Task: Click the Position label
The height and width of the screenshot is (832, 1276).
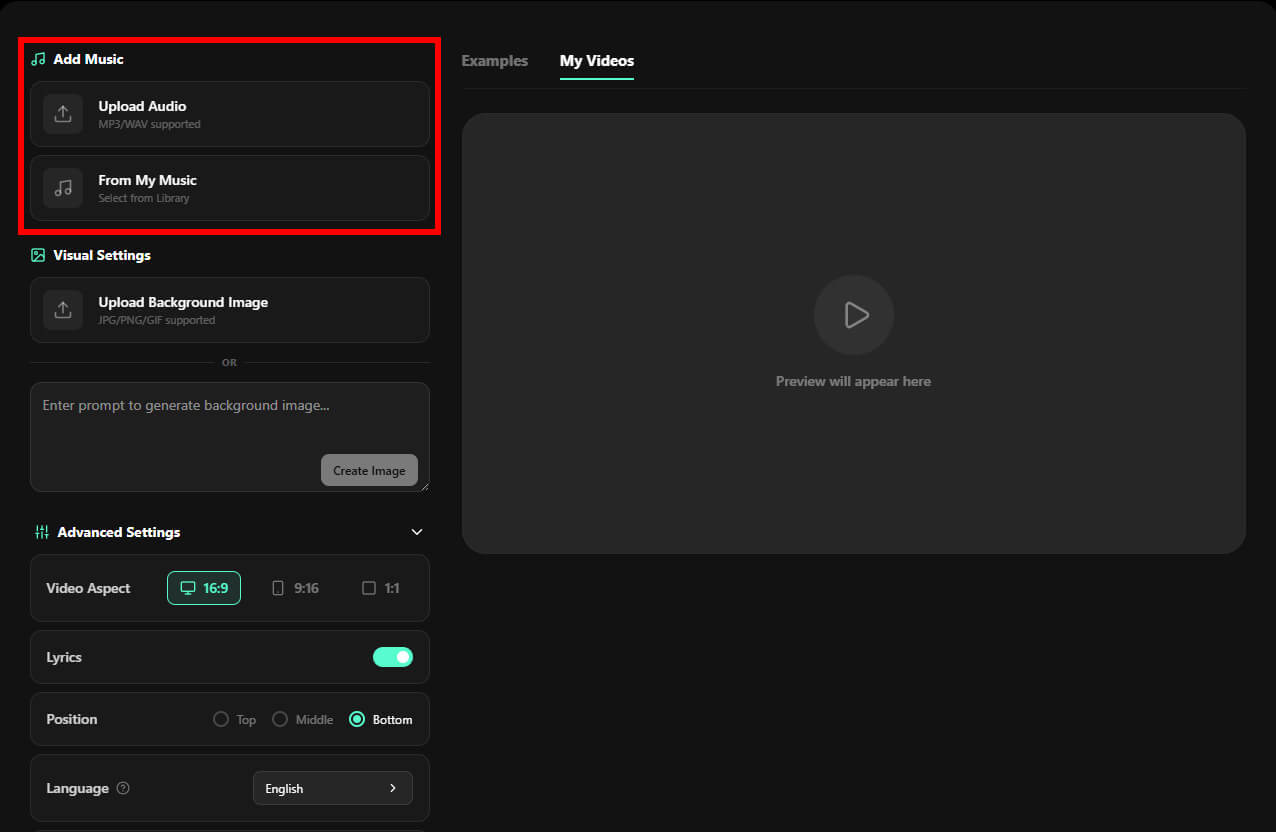Action: pos(72,719)
